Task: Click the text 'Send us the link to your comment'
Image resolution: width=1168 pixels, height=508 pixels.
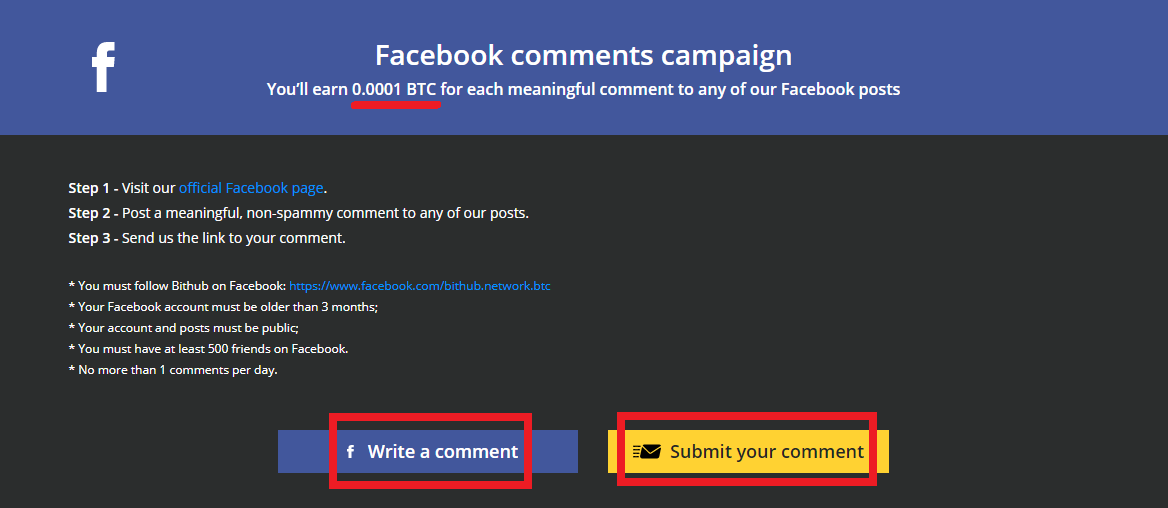Action: coord(234,238)
